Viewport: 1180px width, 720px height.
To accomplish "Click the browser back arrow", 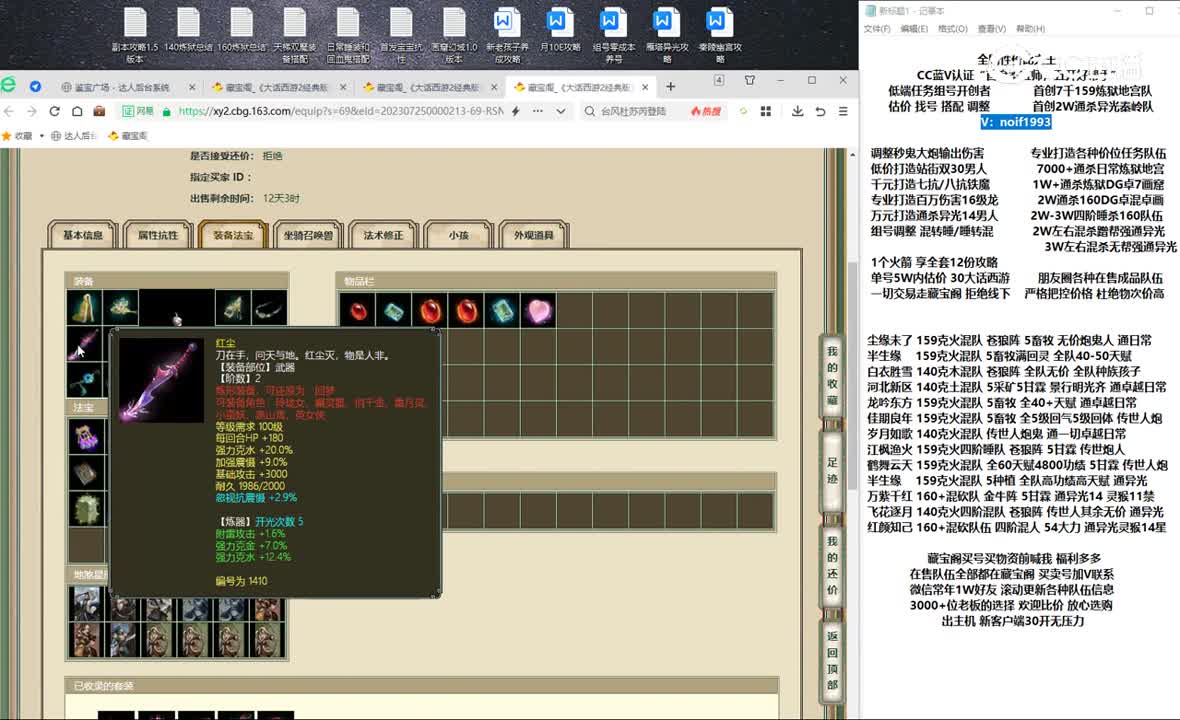I will click(9, 111).
